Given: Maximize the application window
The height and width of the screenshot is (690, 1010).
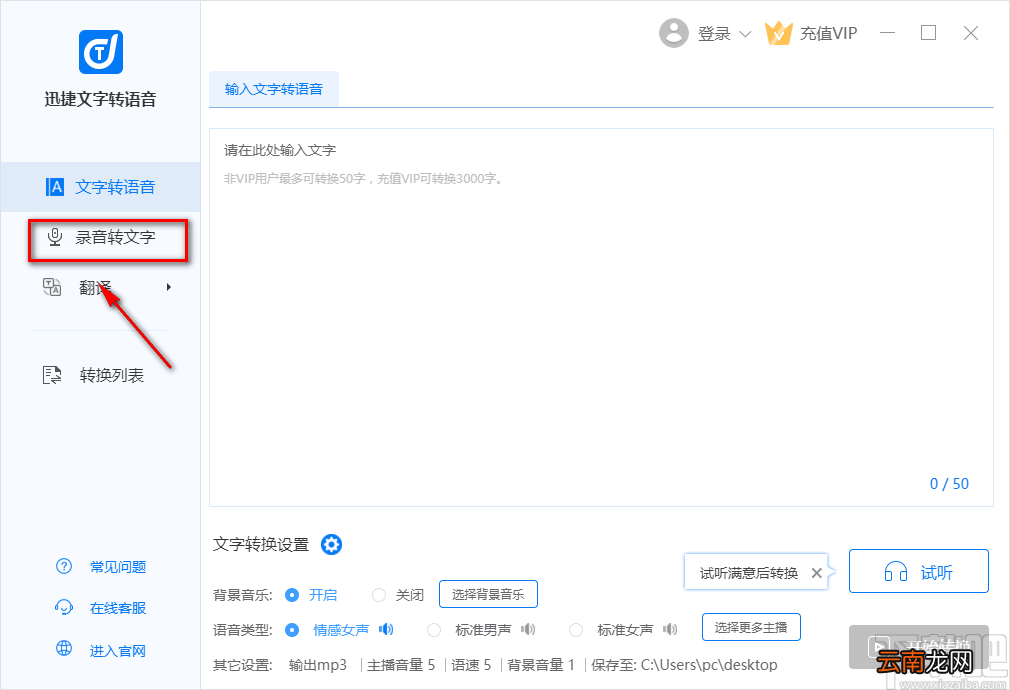Looking at the screenshot, I should [x=928, y=33].
